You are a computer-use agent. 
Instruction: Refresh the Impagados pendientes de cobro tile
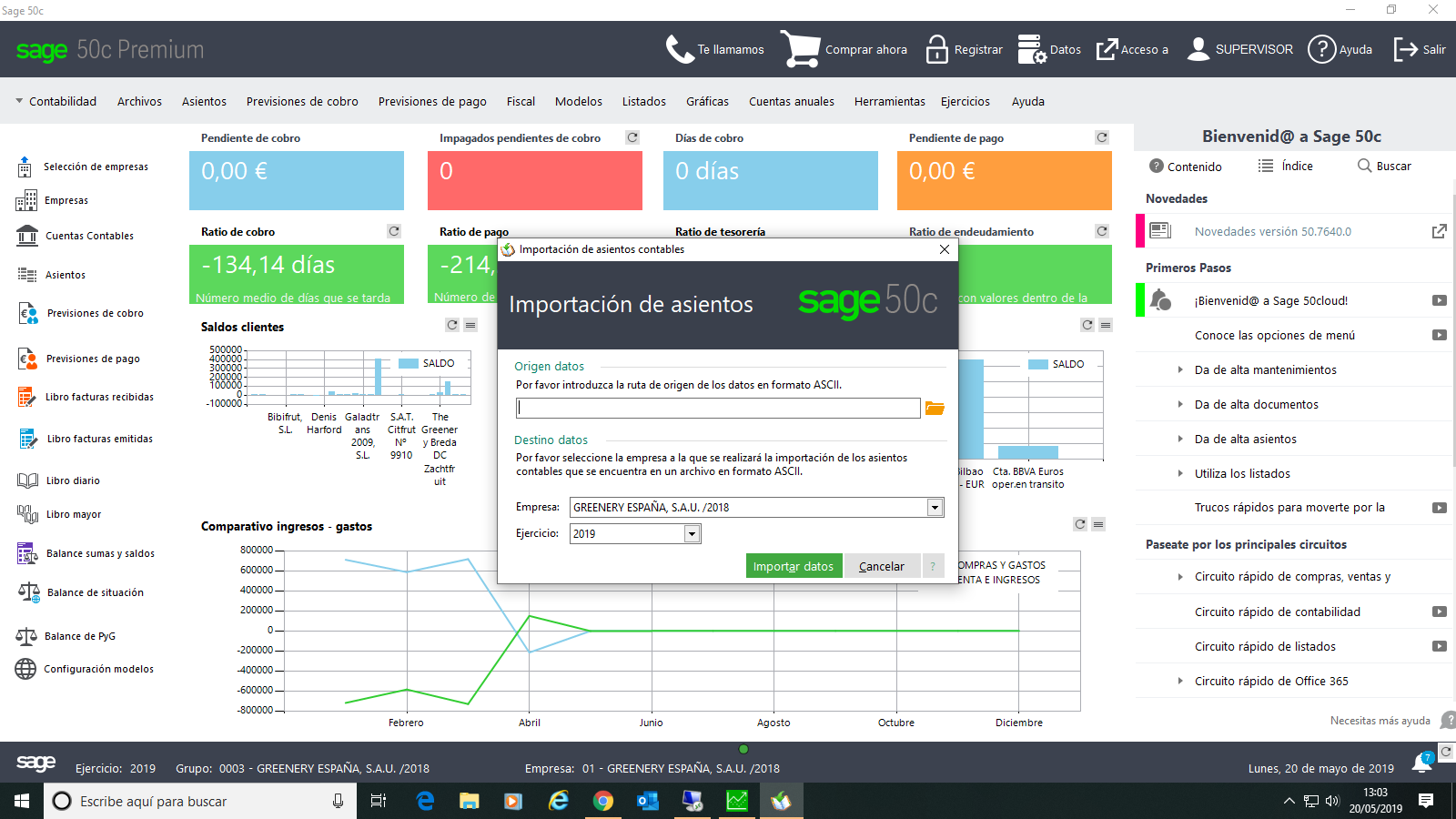point(632,137)
